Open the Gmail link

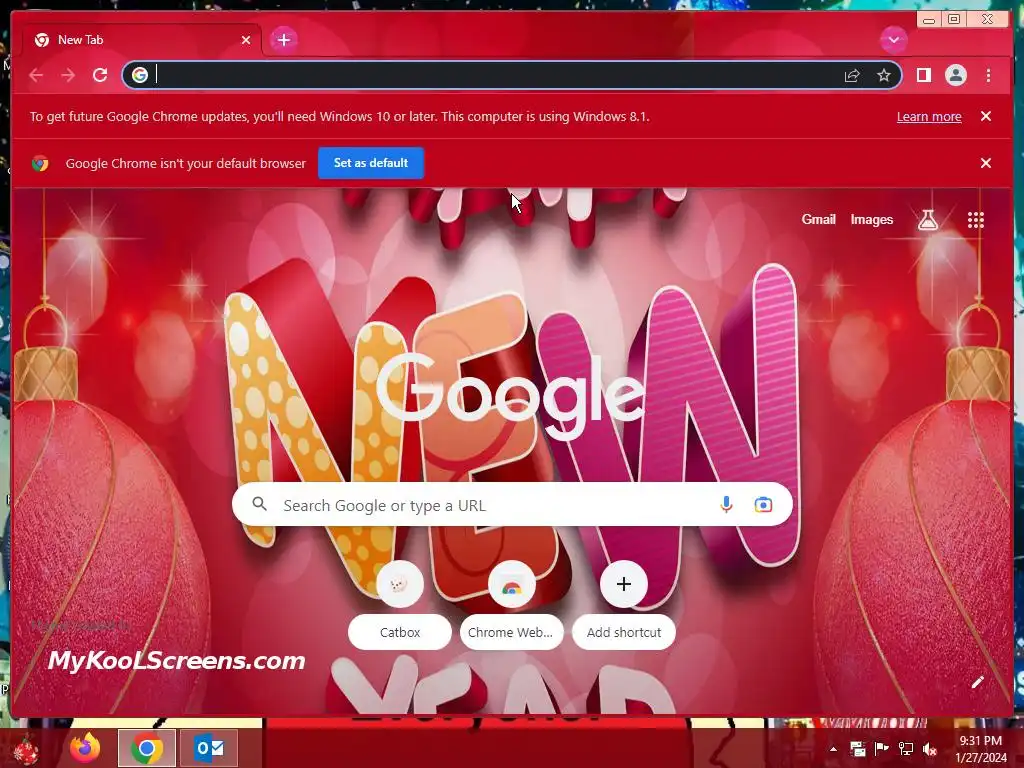pos(818,220)
